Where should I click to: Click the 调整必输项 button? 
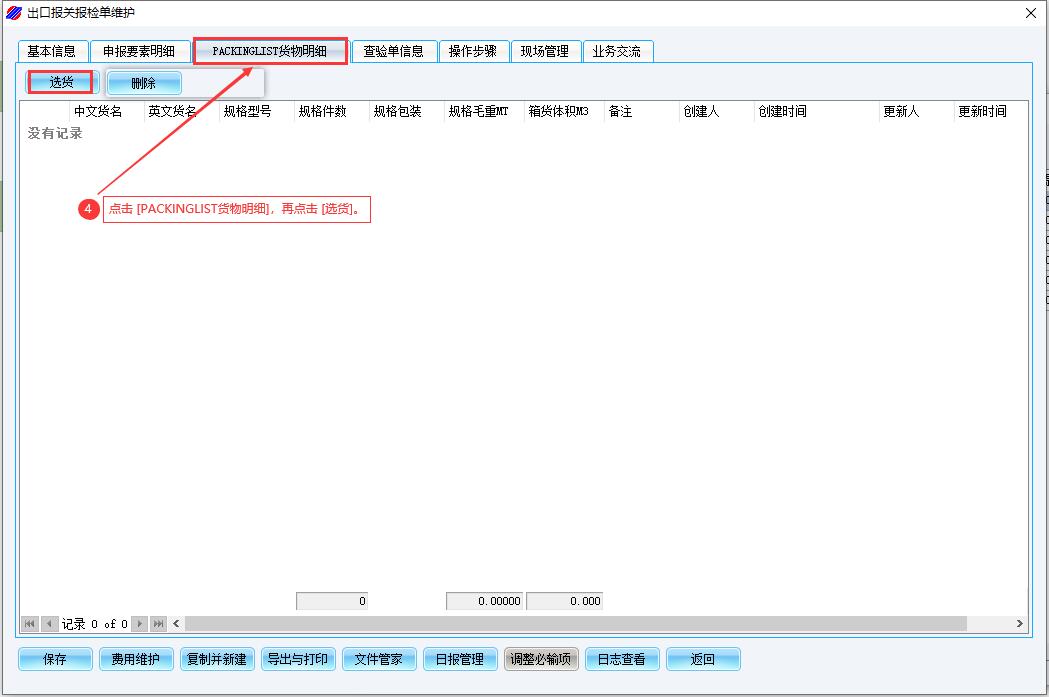tap(541, 659)
